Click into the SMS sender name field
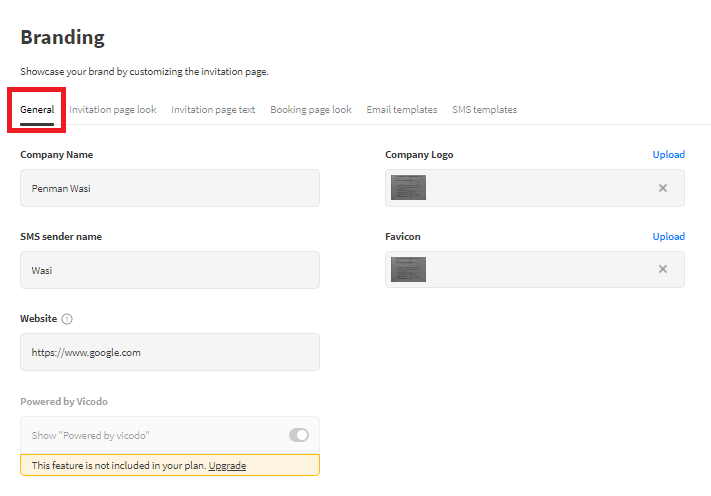The image size is (711, 496). pyautogui.click(x=170, y=270)
